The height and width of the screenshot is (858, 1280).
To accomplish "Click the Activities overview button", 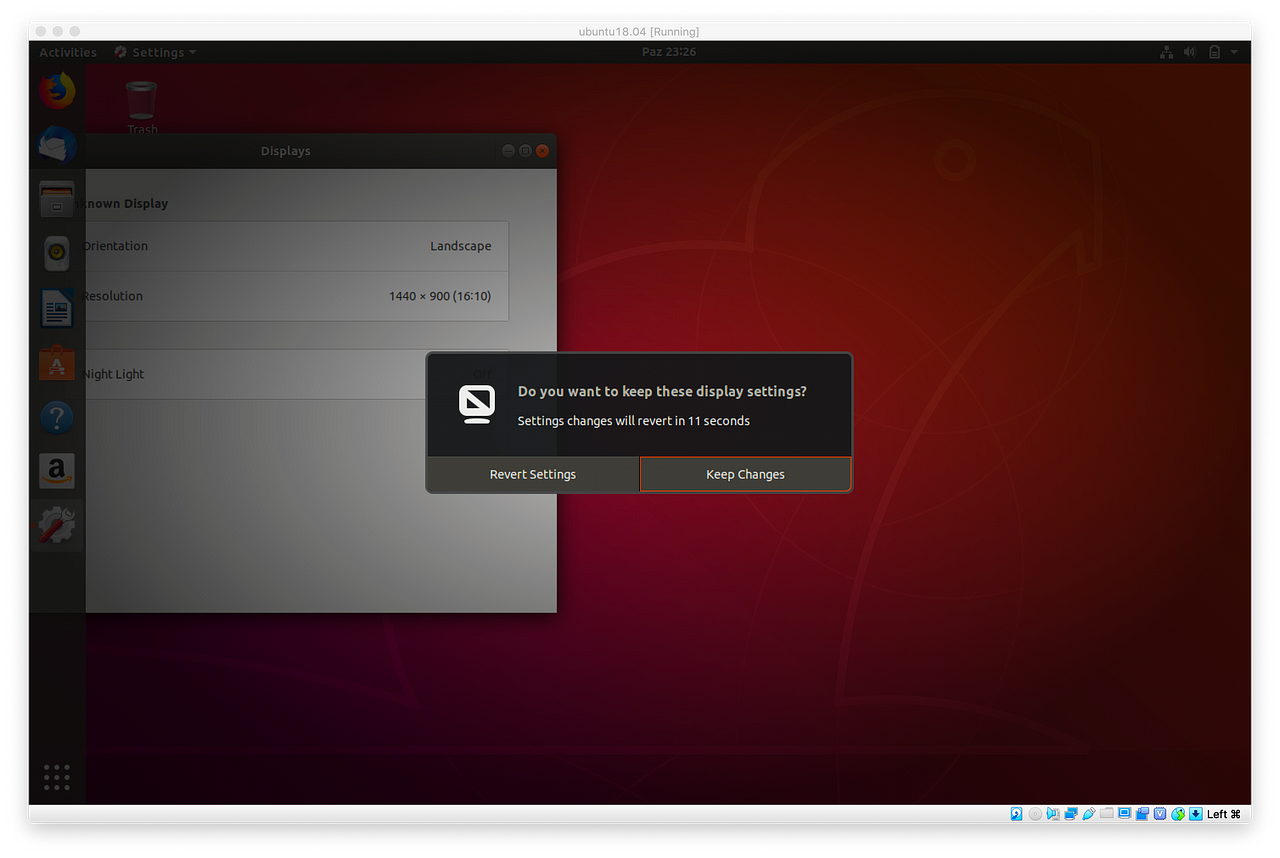I will 68,52.
